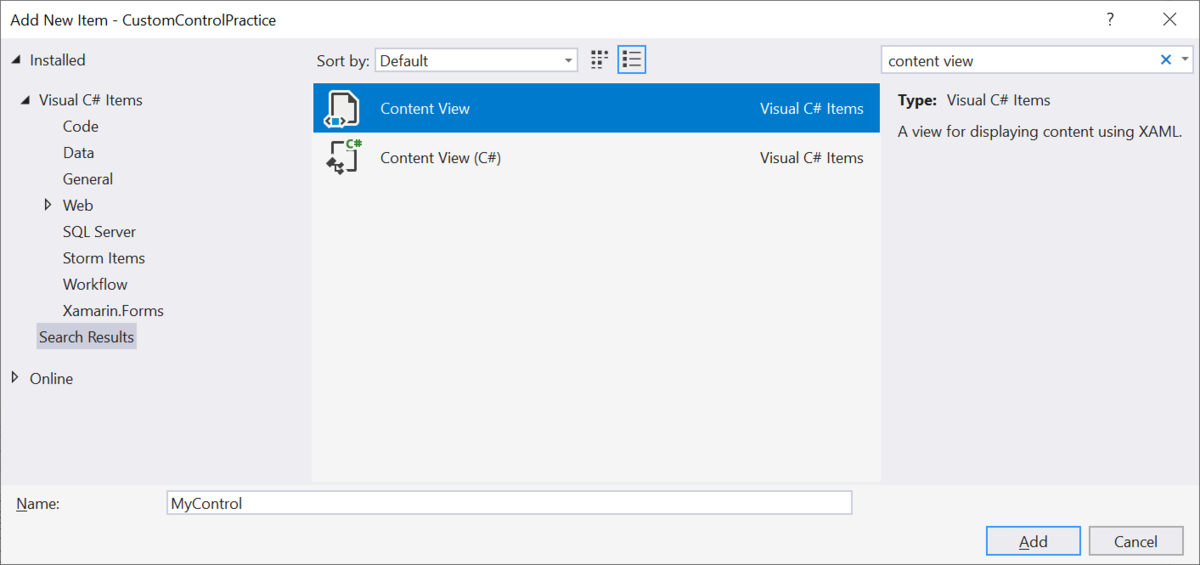Viewport: 1200px width, 565px height.
Task: Clear the search box text
Action: (1165, 60)
